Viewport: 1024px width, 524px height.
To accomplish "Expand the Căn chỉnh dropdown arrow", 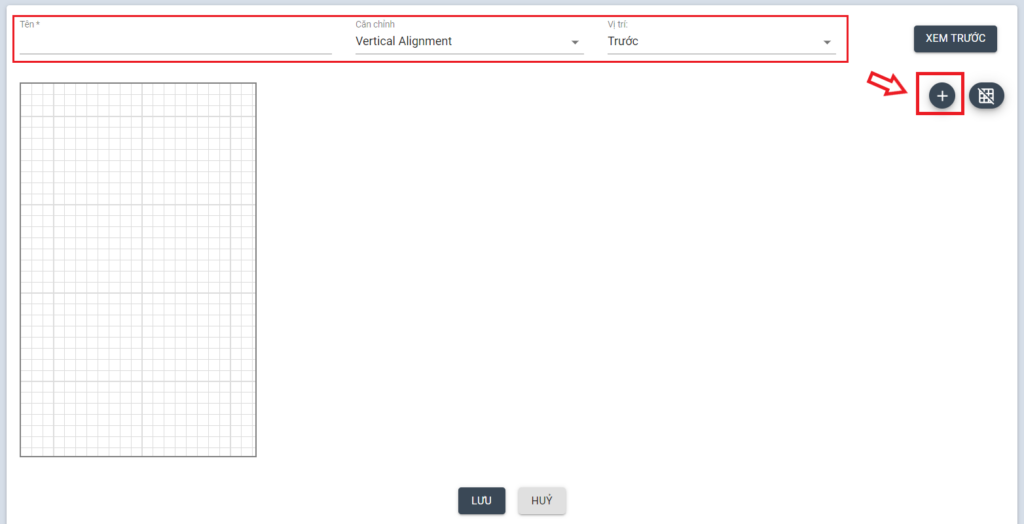I will tap(575, 42).
